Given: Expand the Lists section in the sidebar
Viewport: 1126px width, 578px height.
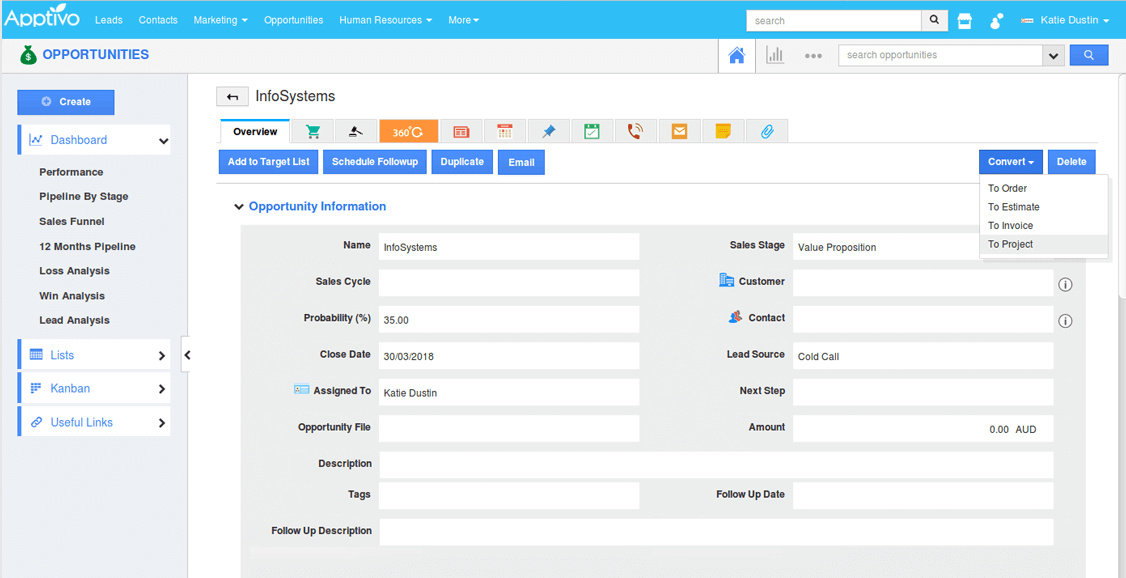Looking at the screenshot, I should click(x=93, y=354).
